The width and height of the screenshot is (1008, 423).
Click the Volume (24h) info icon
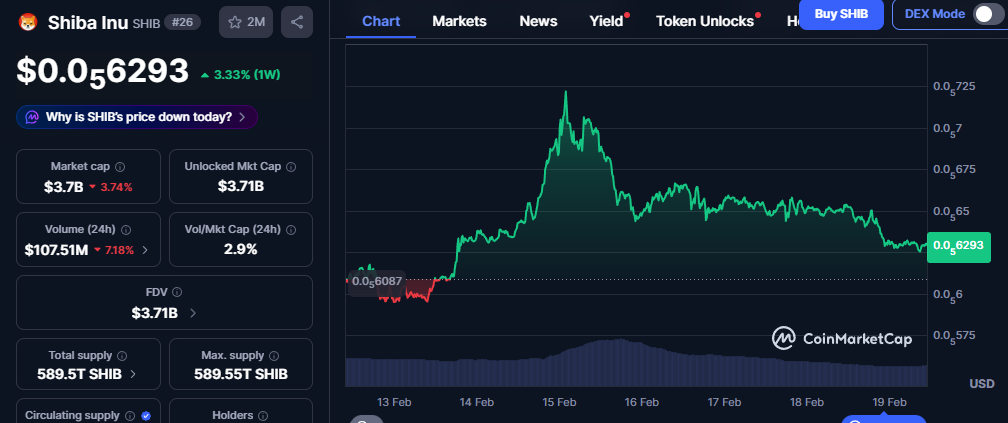pos(126,229)
